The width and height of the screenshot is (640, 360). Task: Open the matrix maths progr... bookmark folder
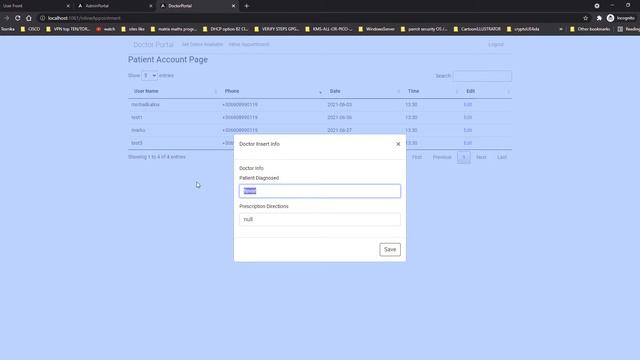click(173, 29)
